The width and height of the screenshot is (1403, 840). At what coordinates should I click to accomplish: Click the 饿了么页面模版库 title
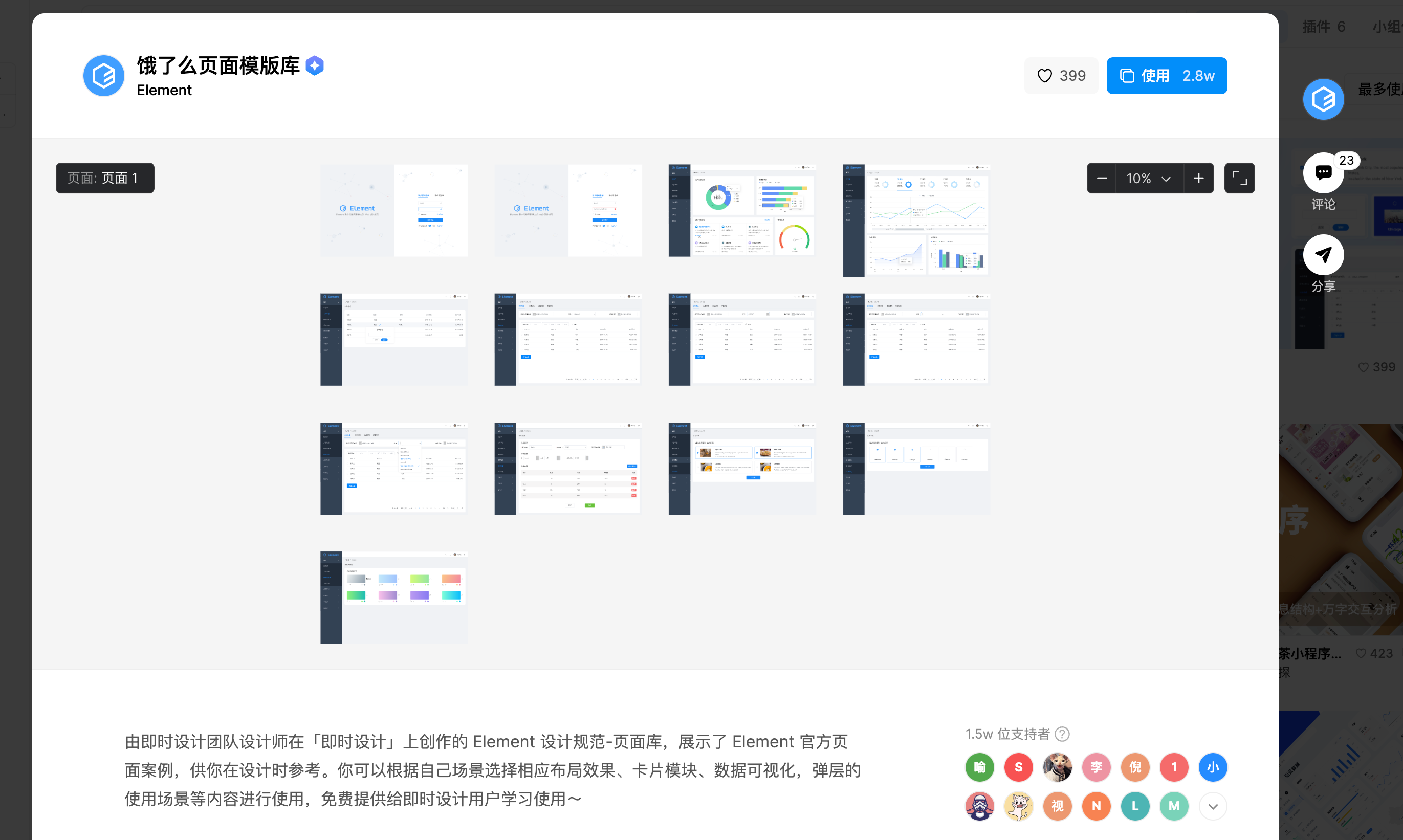[218, 65]
